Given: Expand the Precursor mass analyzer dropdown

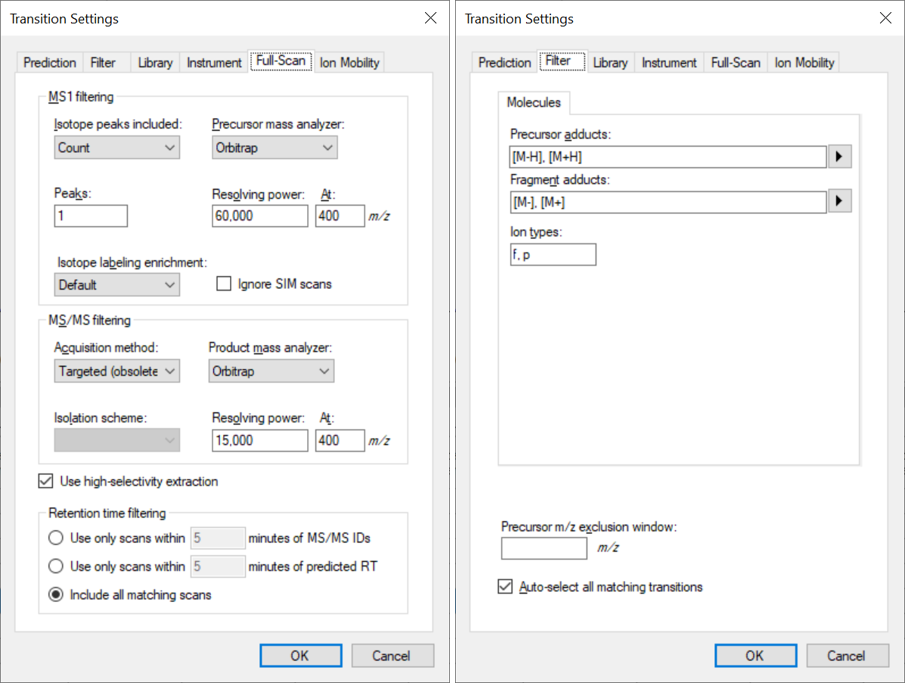Looking at the screenshot, I should 274,147.
